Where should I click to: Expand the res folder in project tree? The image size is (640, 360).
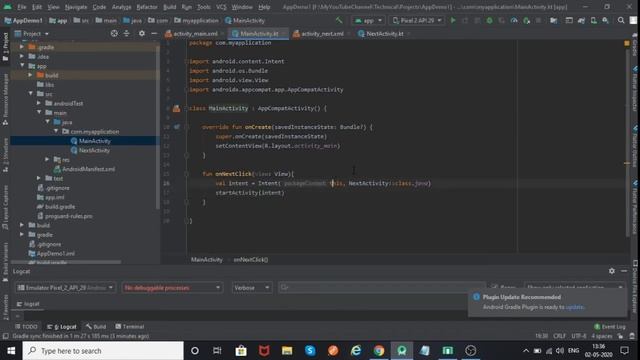coord(47,159)
